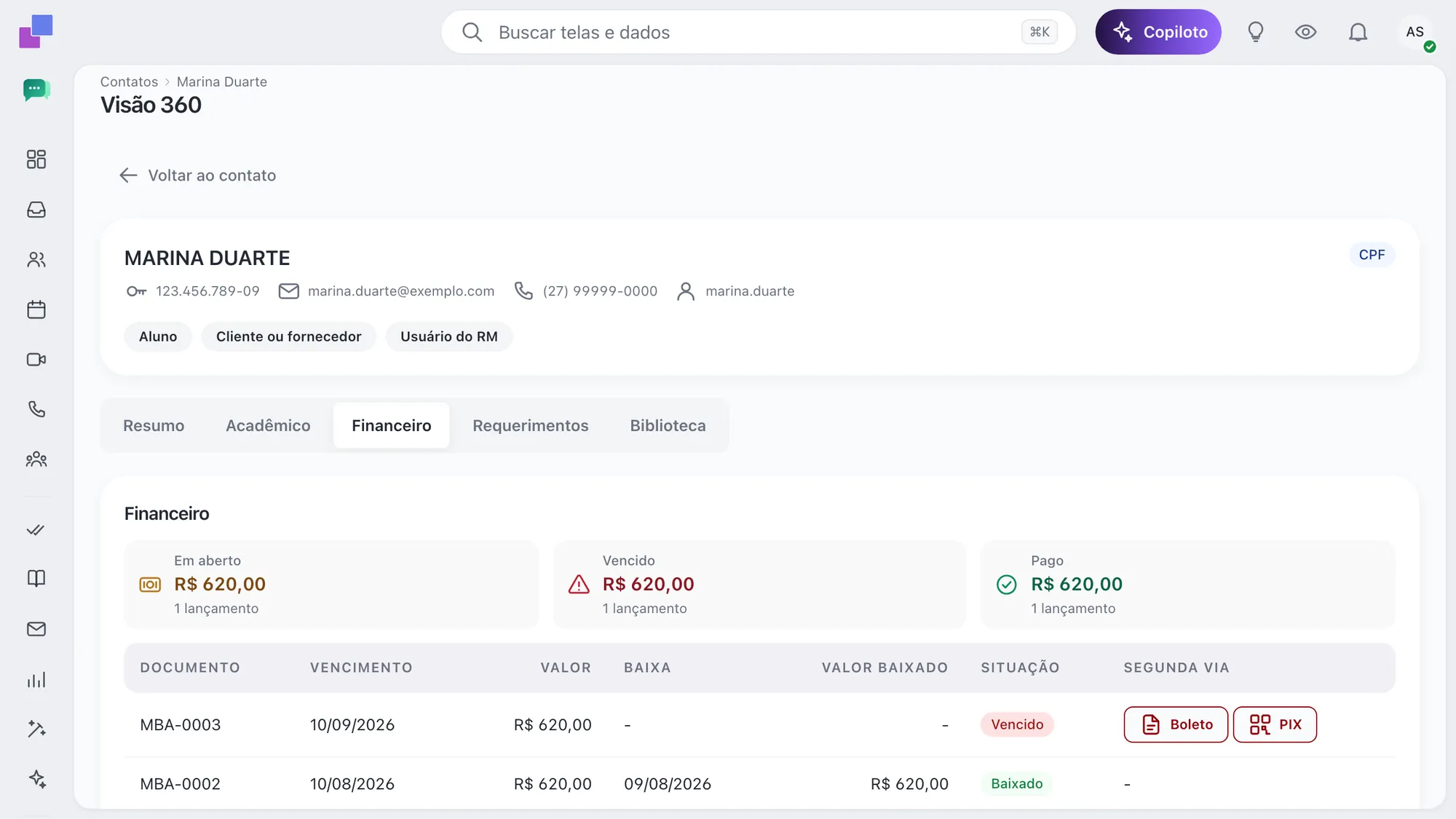Image resolution: width=1456 pixels, height=819 pixels.
Task: Click the Vencido status badge for MBA-0003
Action: click(1017, 725)
